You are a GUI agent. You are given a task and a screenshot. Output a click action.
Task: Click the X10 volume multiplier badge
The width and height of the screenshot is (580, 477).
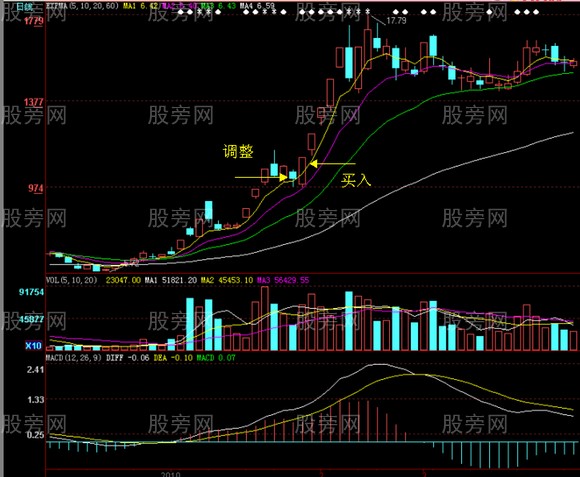tap(33, 346)
